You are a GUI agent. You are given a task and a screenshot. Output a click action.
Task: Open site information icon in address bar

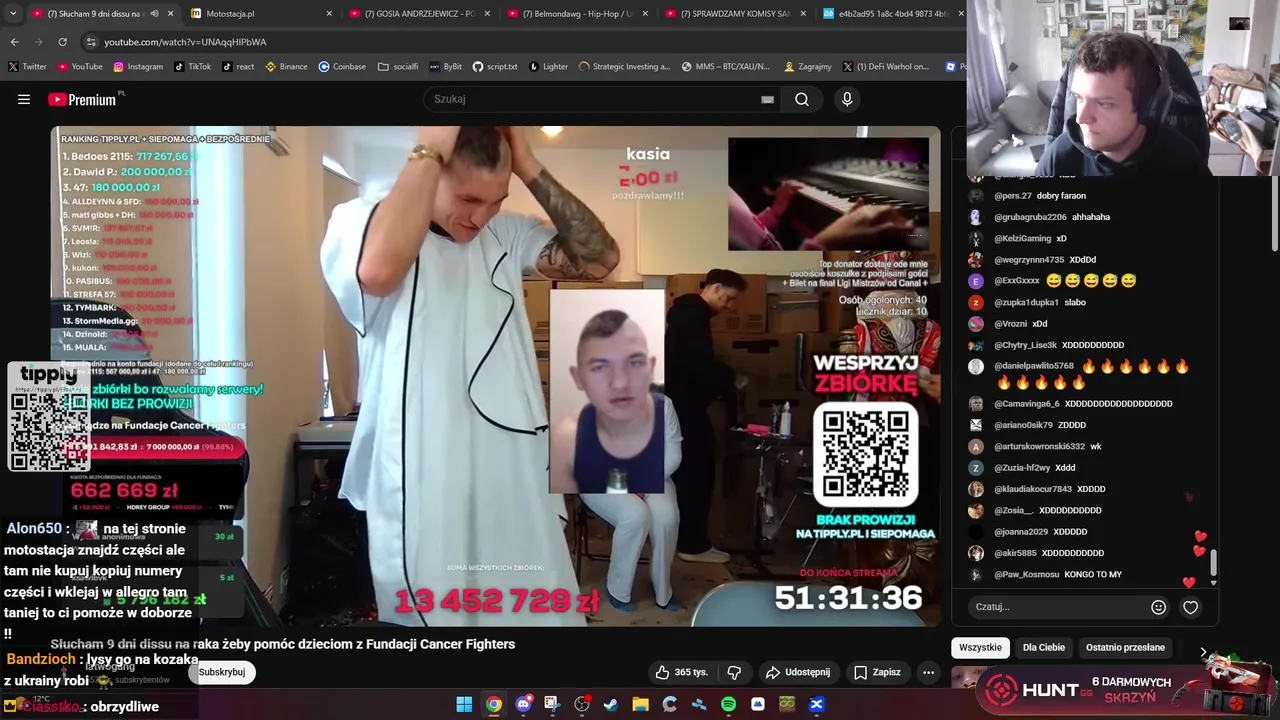tap(91, 42)
